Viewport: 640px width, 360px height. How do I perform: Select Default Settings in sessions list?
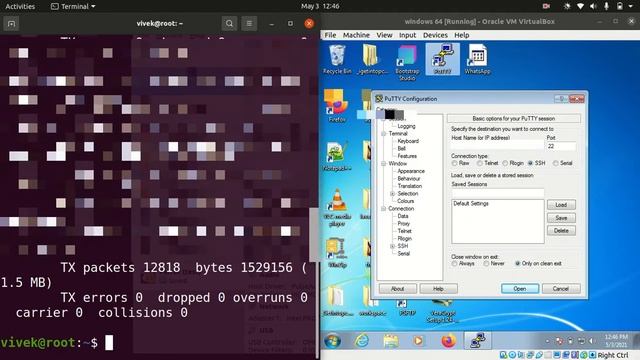tap(471, 204)
